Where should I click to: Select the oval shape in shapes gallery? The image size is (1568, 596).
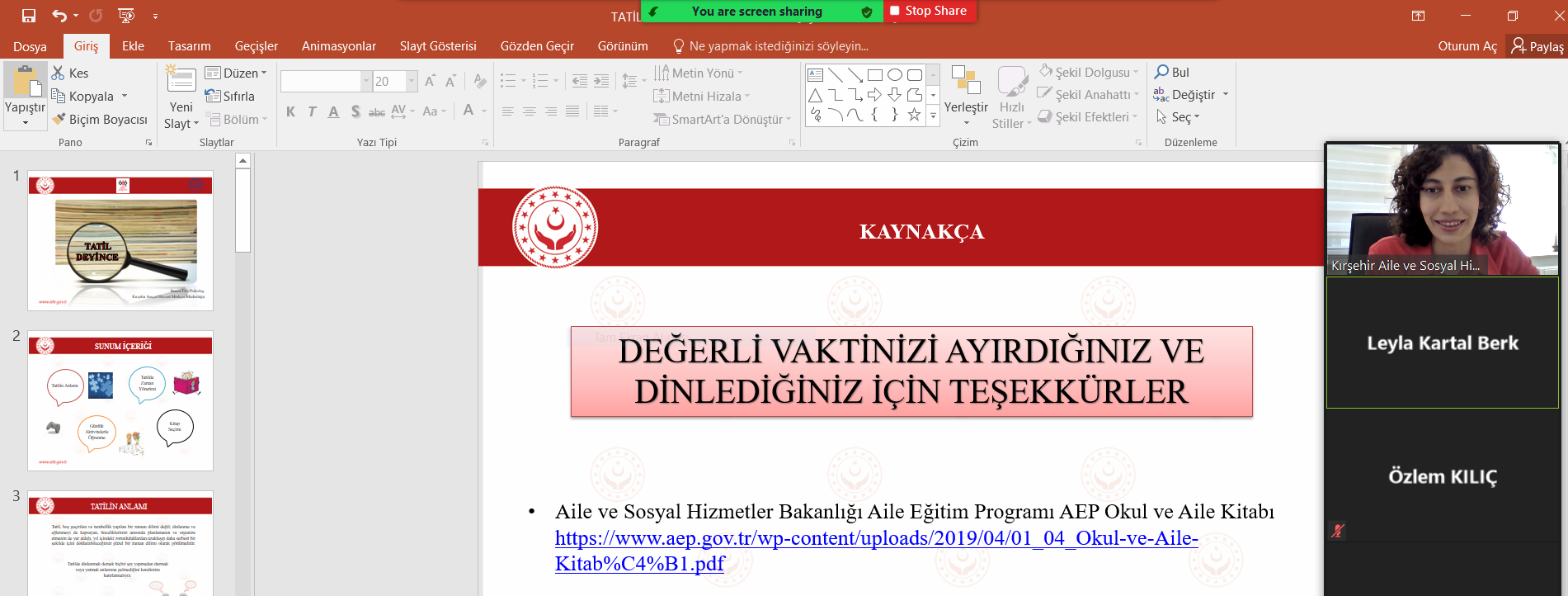(894, 75)
